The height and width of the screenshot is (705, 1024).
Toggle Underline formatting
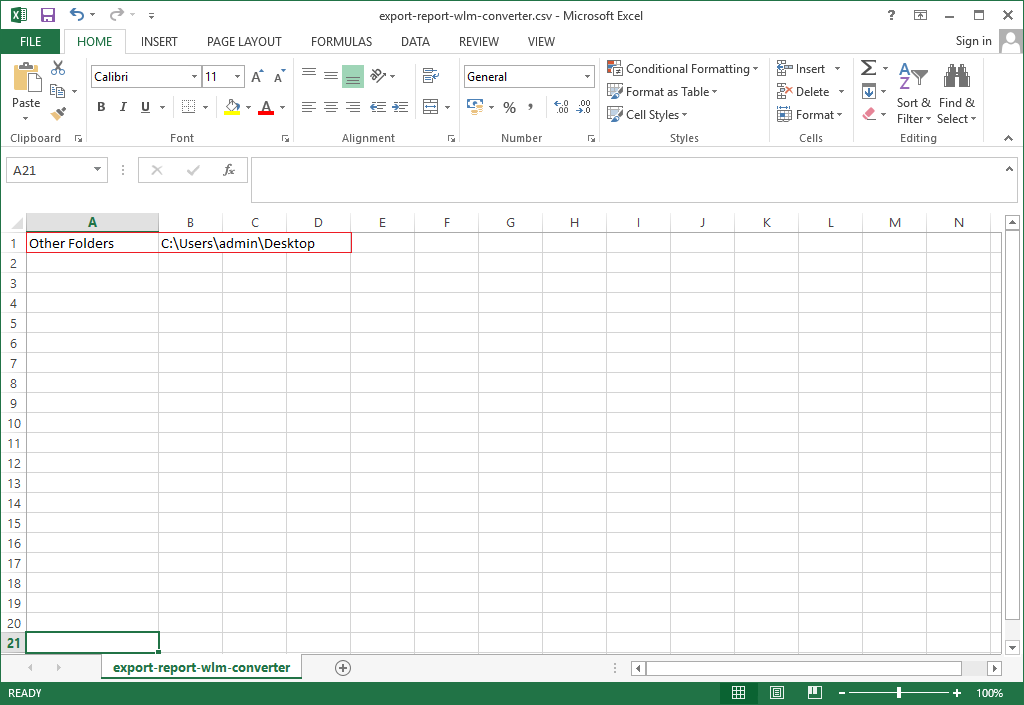coord(145,107)
